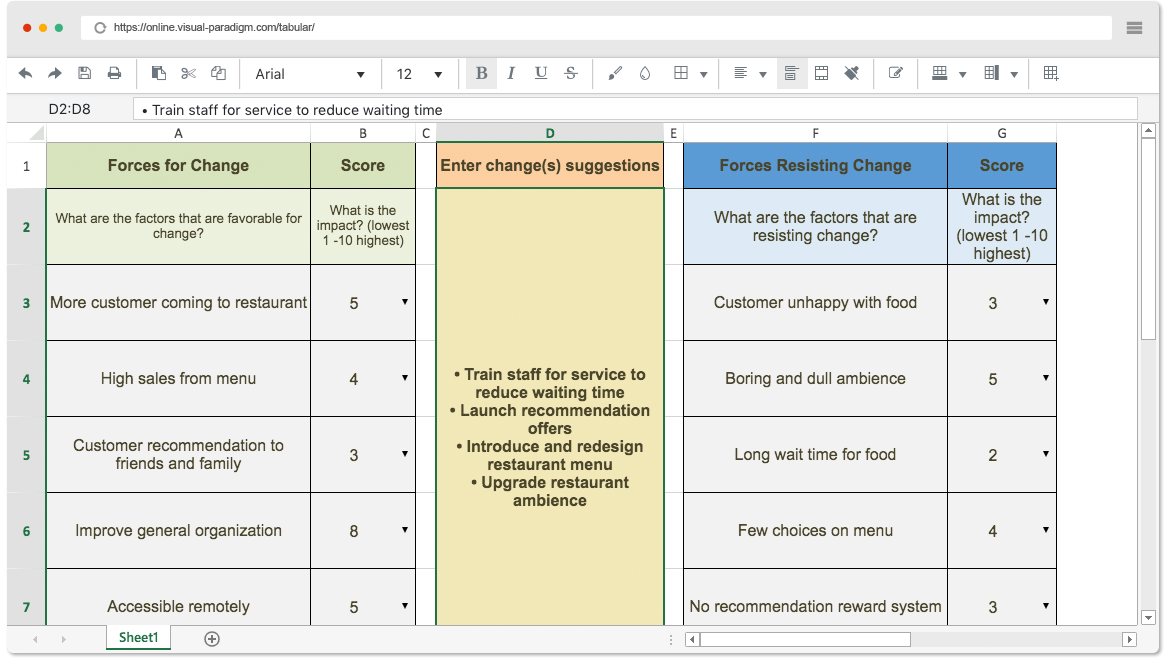1170x665 pixels.
Task: Open score dropdown for Customer unhappy with food
Action: click(1046, 302)
